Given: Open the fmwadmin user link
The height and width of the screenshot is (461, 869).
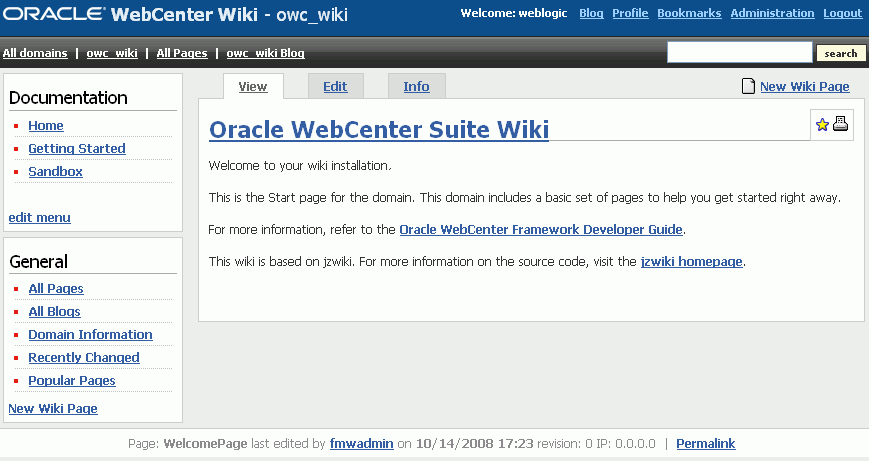Looking at the screenshot, I should [361, 444].
